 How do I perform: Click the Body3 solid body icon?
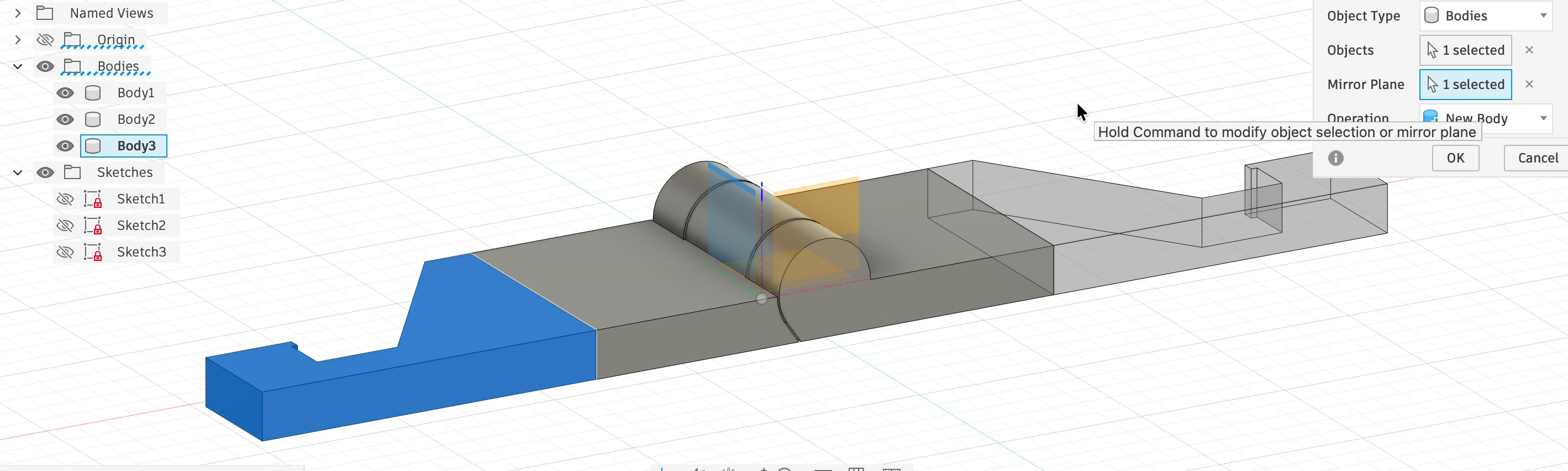coord(92,146)
